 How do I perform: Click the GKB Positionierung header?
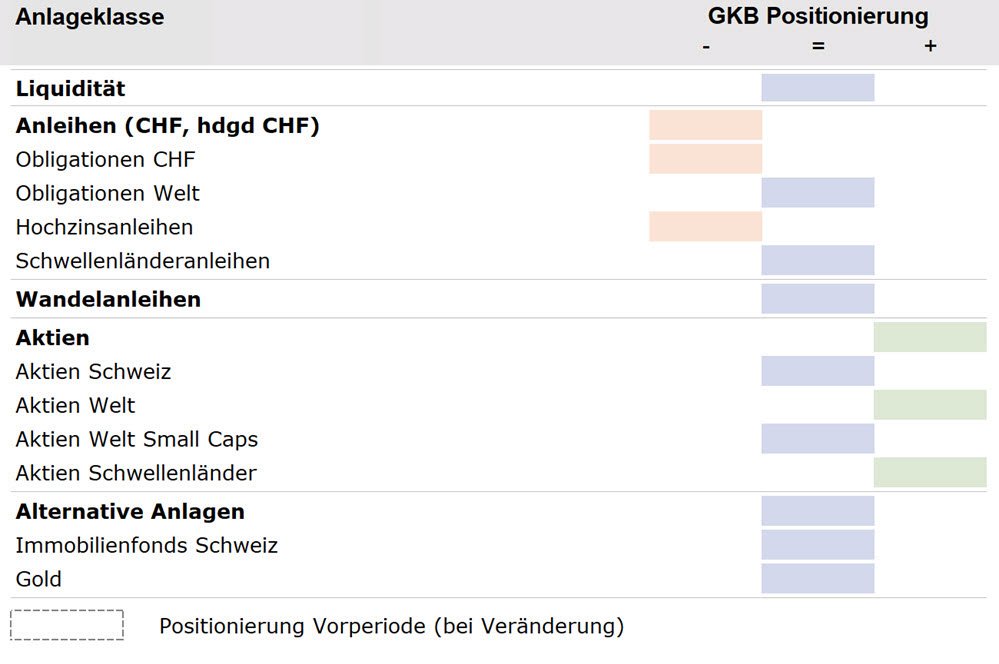818,17
